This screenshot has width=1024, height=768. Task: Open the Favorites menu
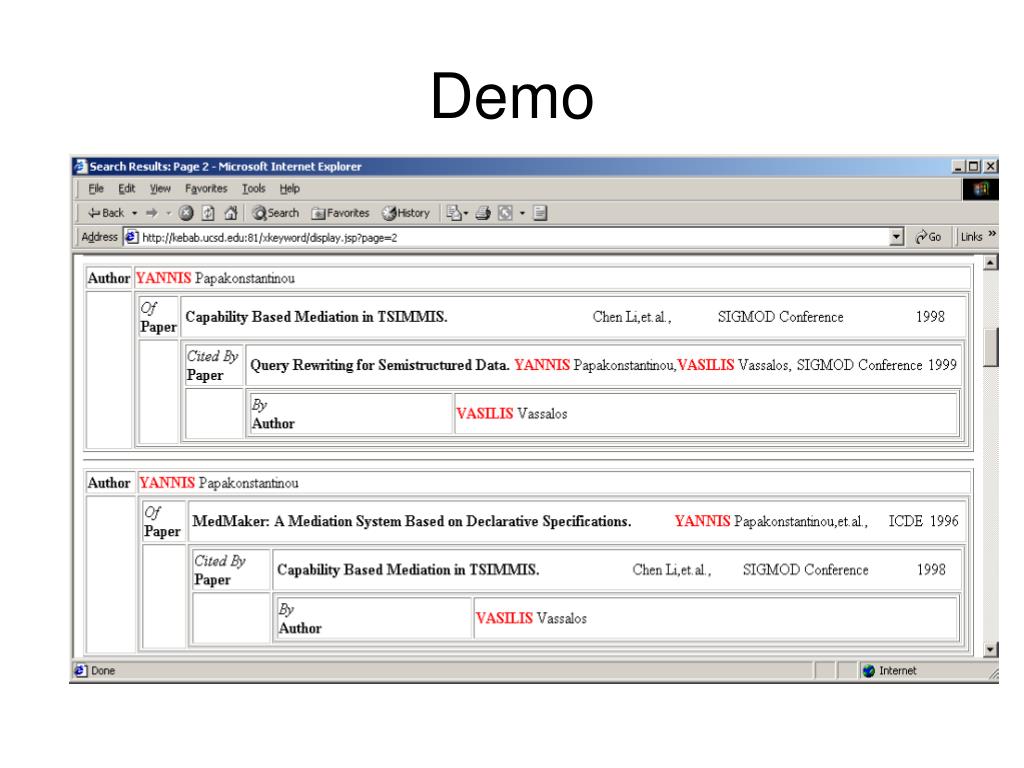click(206, 189)
